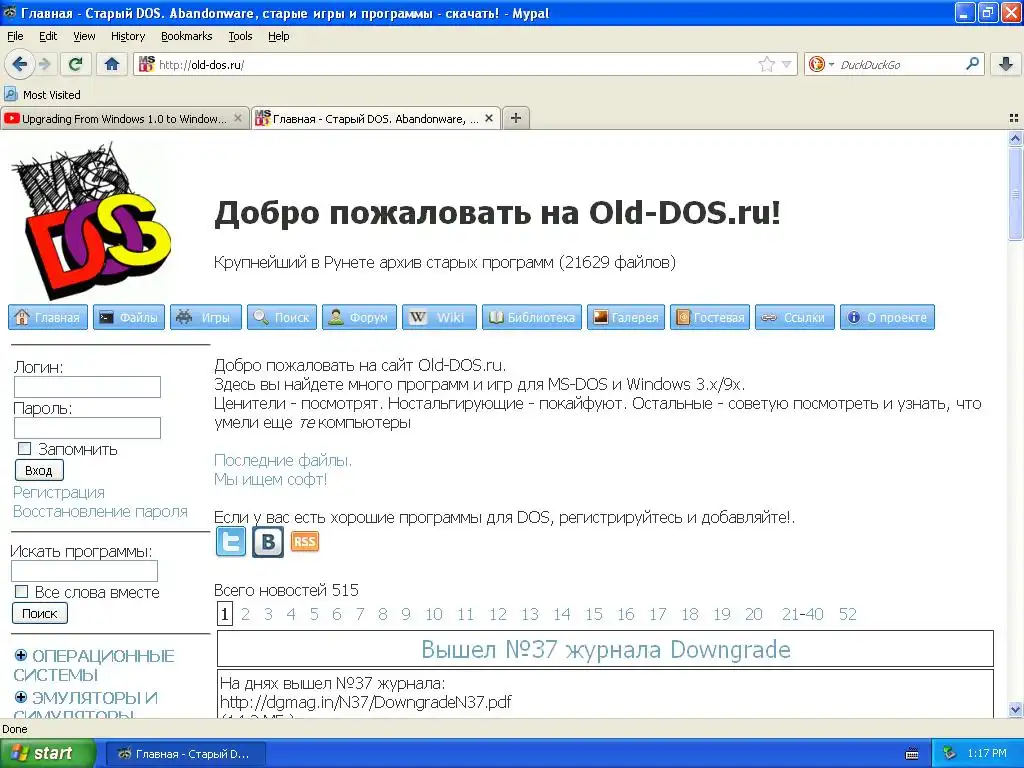Close the YouTube Upgrading From Windows tab

(x=238, y=118)
